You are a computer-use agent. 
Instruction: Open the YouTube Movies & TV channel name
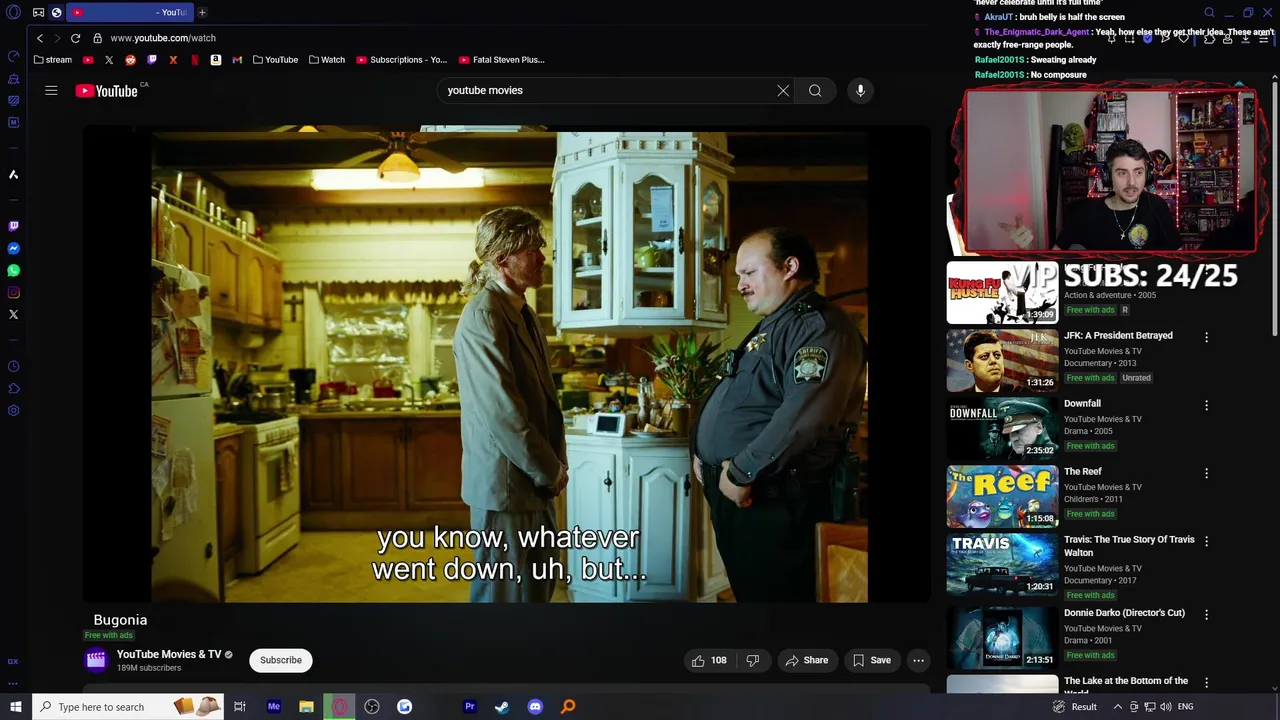click(x=169, y=654)
